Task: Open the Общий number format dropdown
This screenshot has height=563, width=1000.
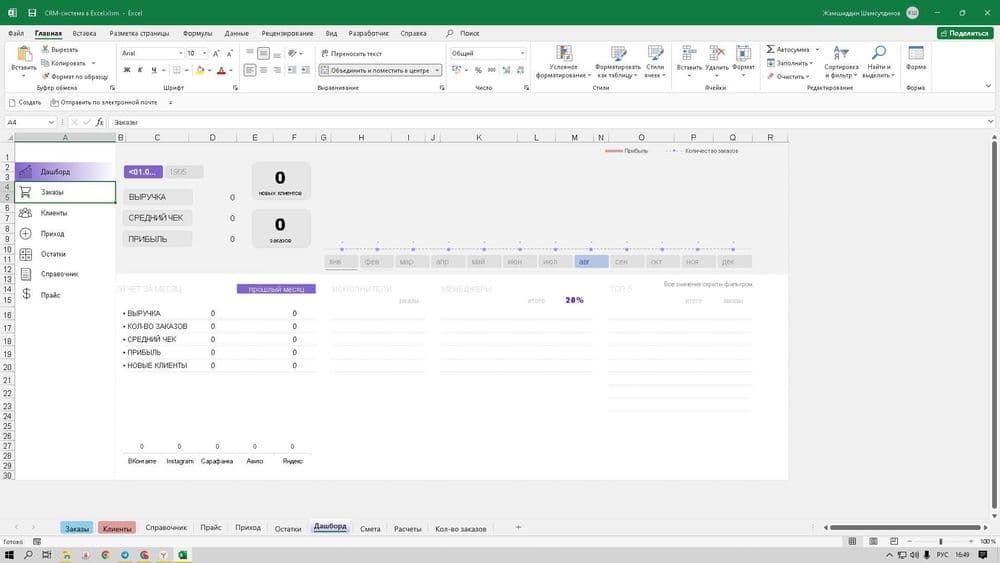Action: [x=522, y=54]
